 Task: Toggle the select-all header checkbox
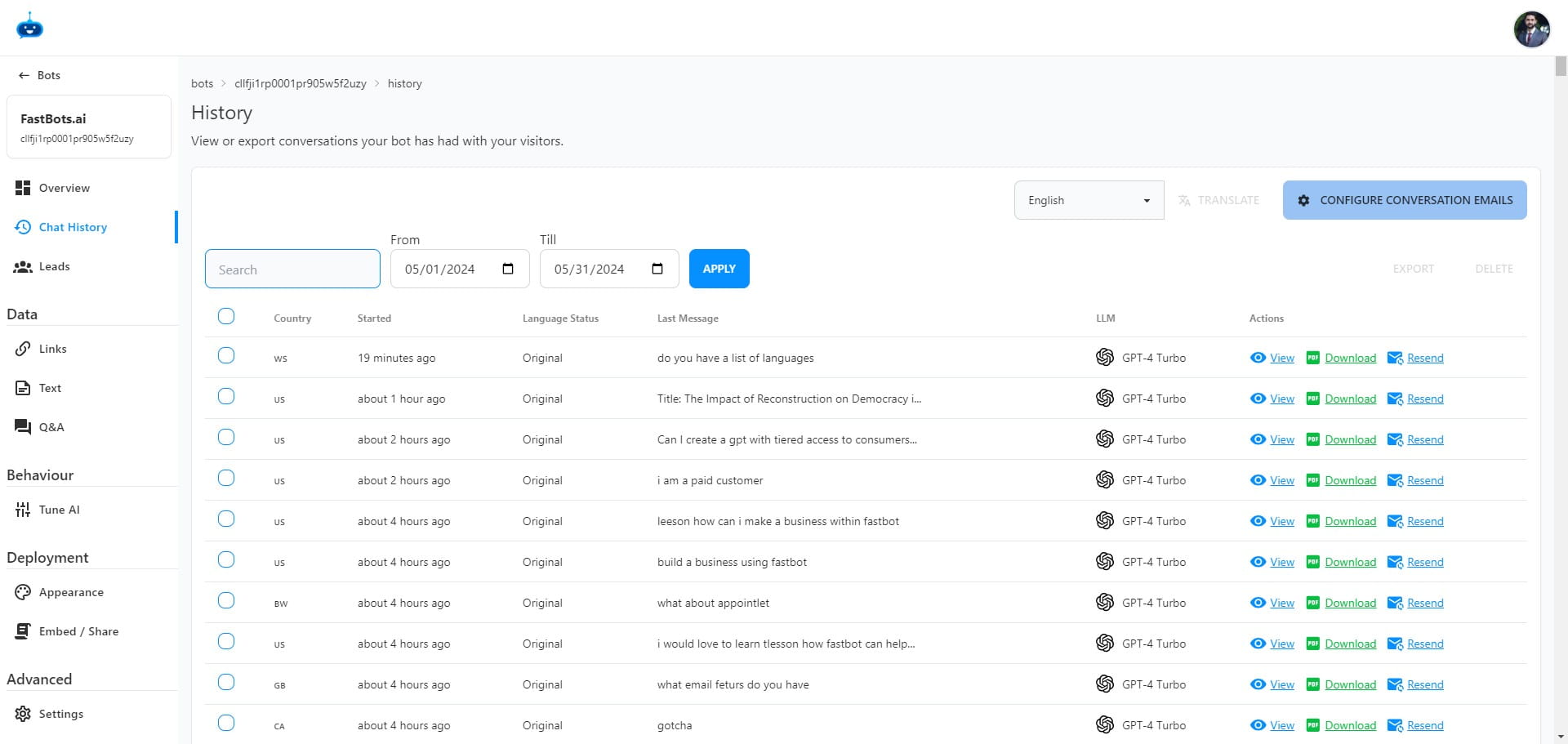coord(226,316)
